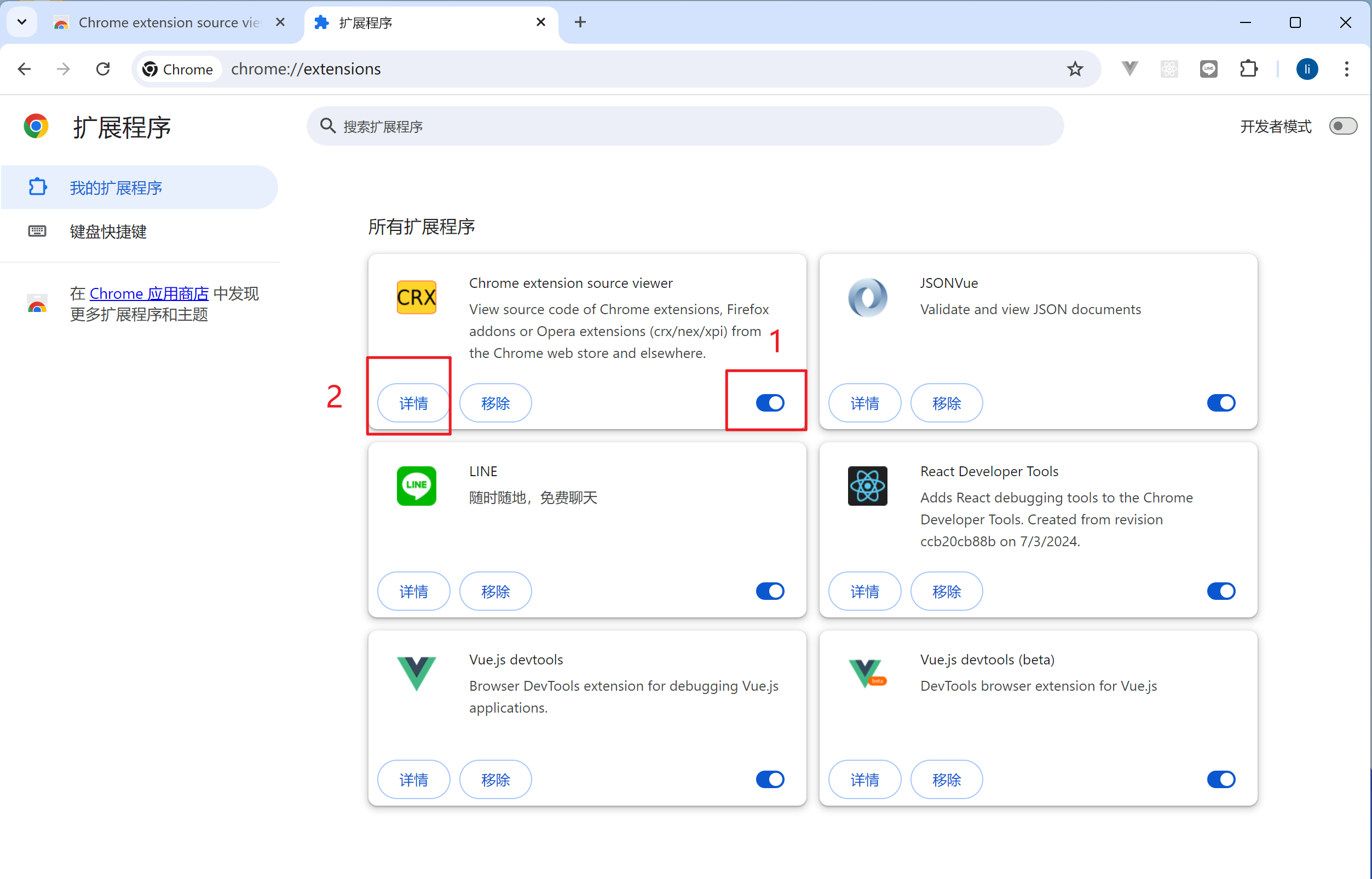The image size is (1372, 879).
Task: Click 移除 for Chrome extension source viewer
Action: click(x=495, y=403)
